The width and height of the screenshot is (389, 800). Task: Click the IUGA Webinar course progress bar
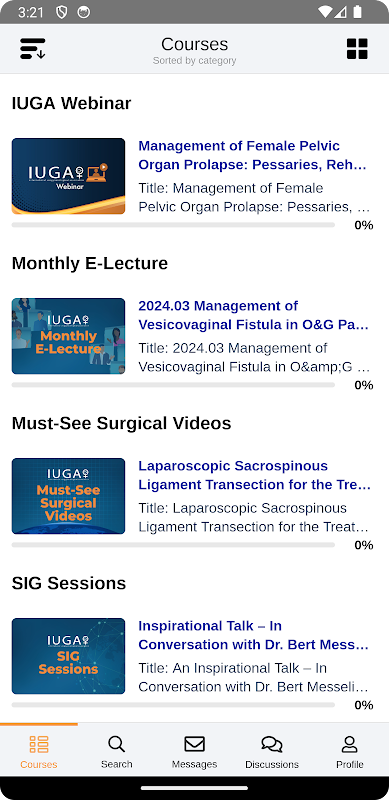(173, 225)
